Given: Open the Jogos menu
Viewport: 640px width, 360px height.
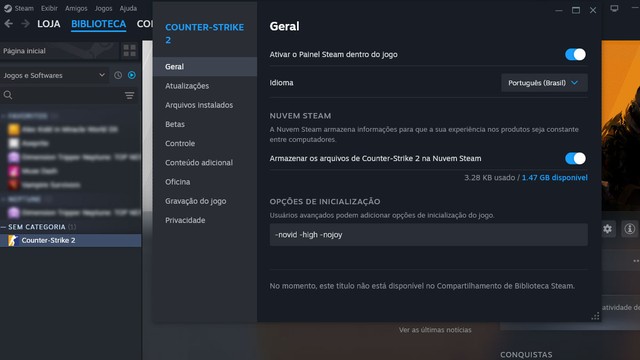Looking at the screenshot, I should pos(103,8).
